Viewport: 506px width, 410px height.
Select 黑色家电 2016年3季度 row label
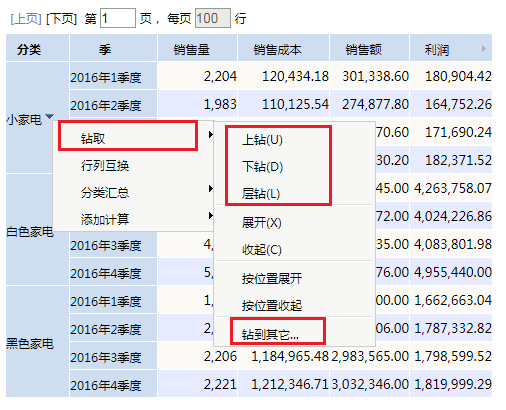point(113,356)
